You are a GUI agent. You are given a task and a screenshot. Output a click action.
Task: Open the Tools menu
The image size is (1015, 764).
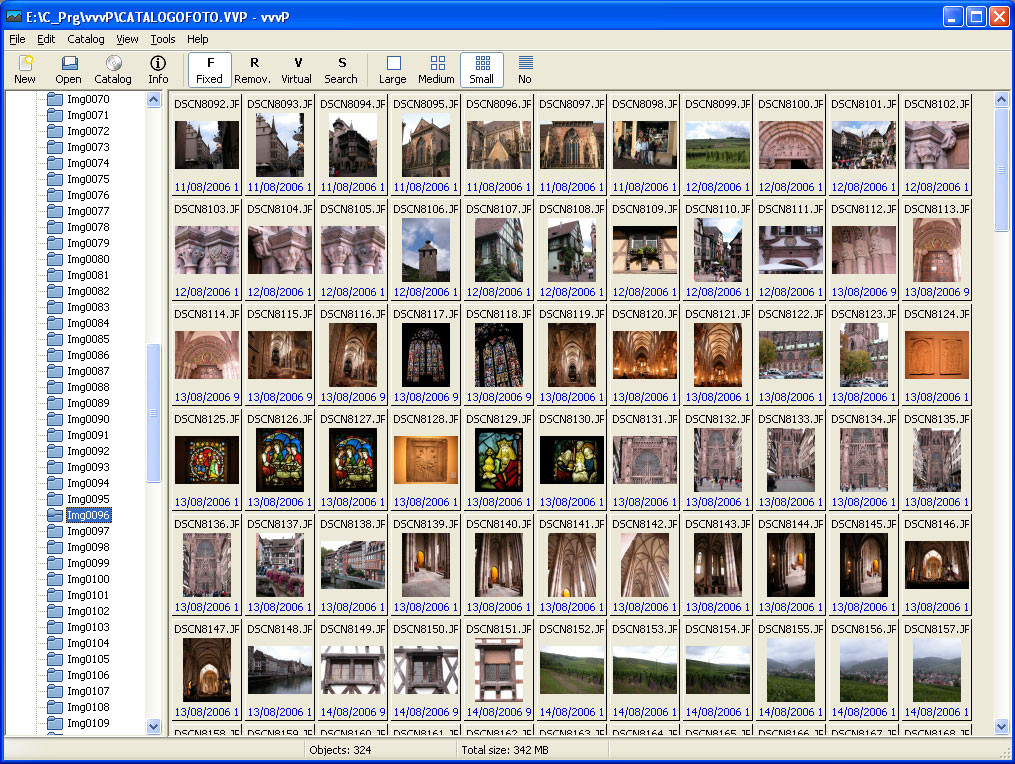point(162,39)
